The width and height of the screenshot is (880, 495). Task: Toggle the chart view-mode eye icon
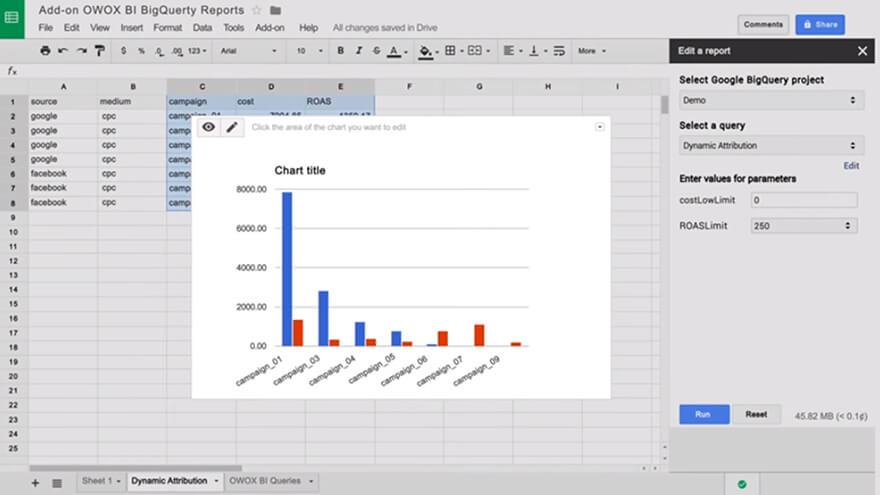tap(208, 127)
